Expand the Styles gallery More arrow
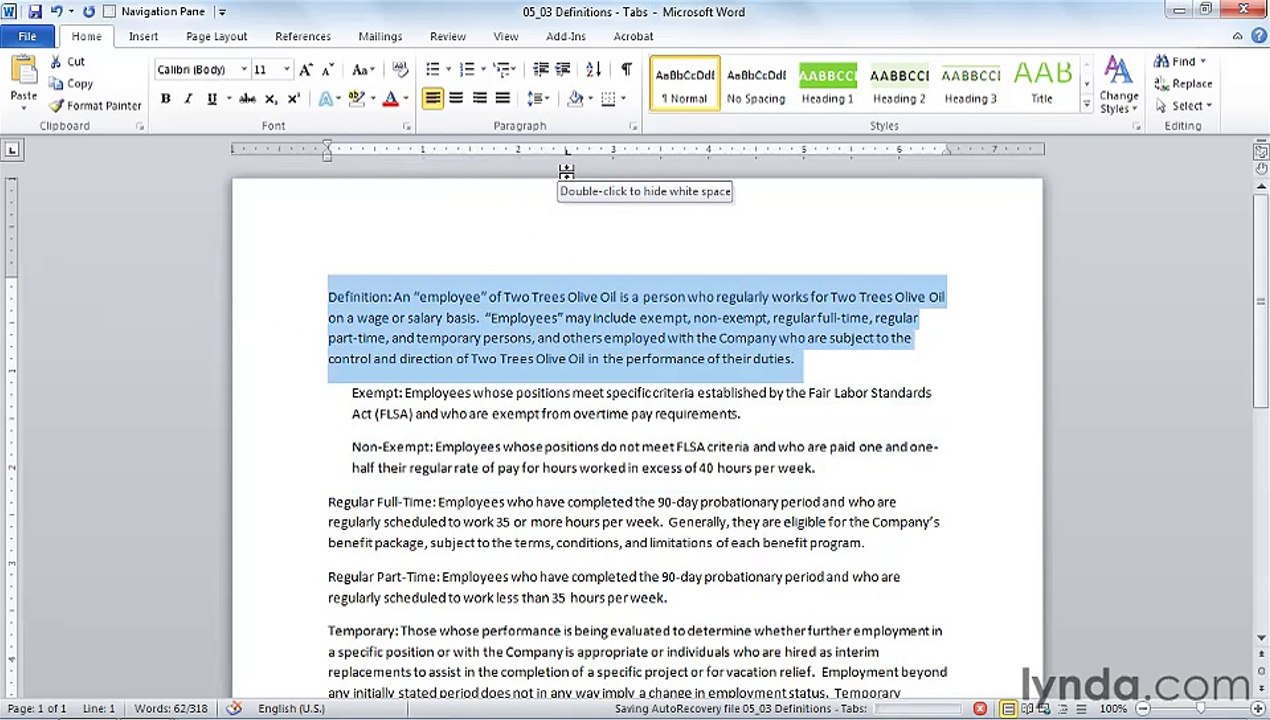Screen dimensions: 1270x720 point(1086,103)
